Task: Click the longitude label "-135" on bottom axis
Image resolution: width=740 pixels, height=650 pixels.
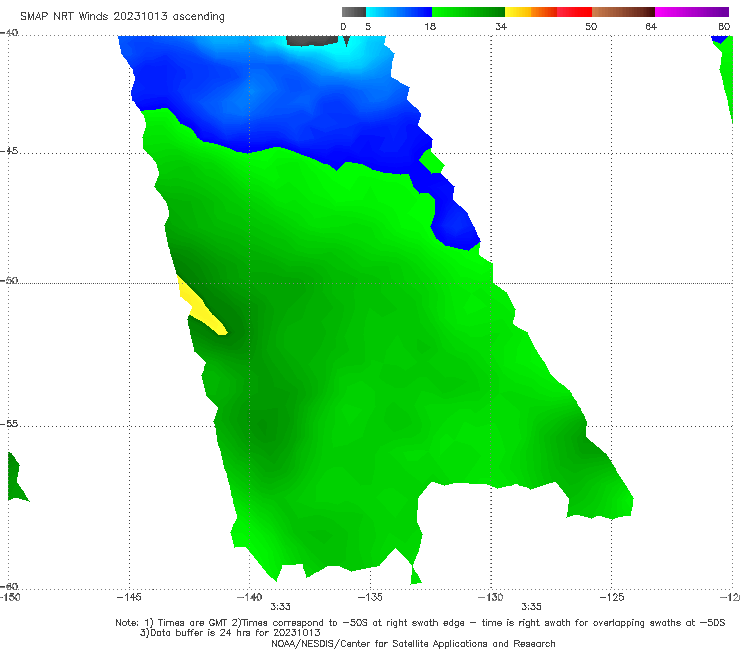Action: click(370, 597)
